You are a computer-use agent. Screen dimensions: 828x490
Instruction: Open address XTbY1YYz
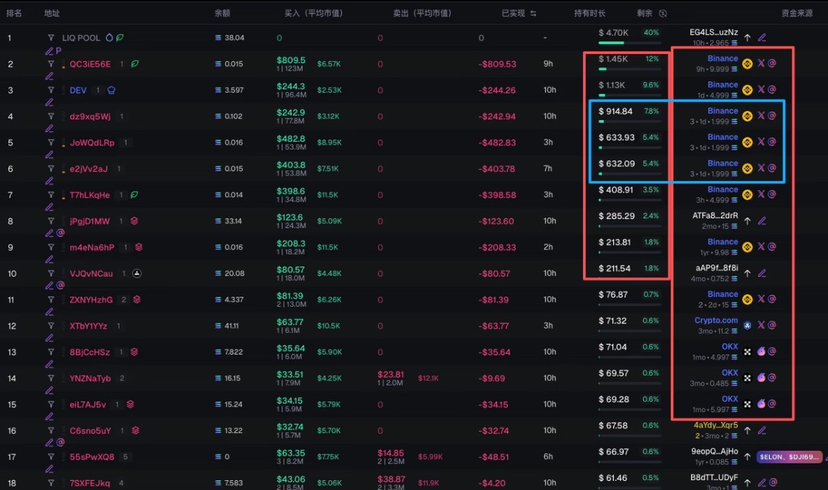click(x=88, y=326)
